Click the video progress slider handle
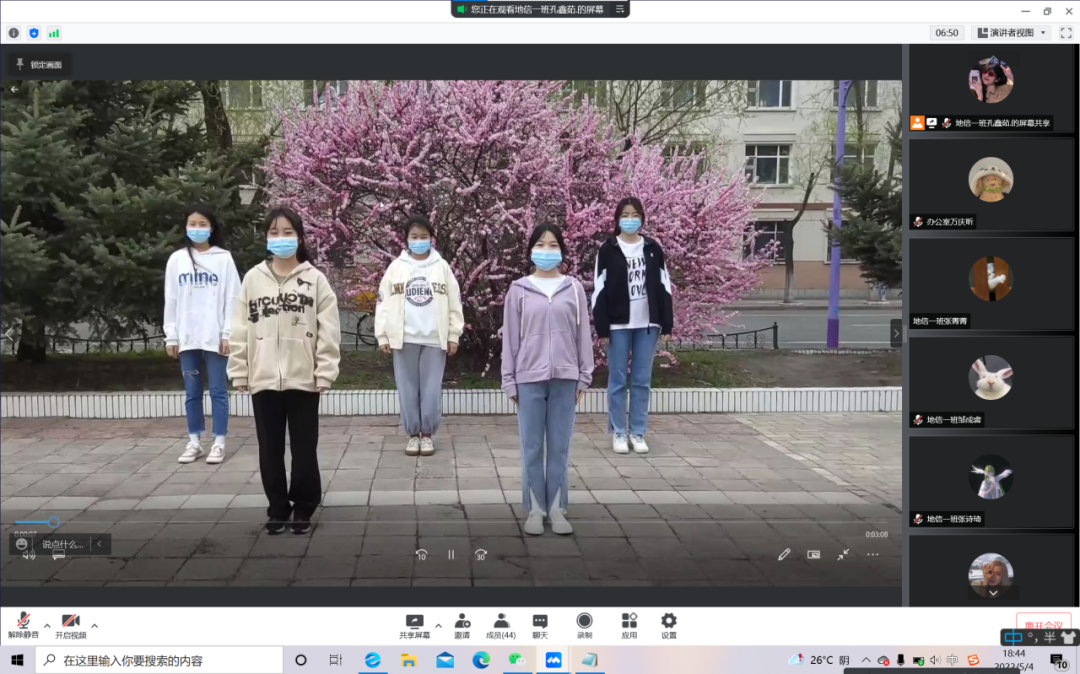The width and height of the screenshot is (1080, 674). click(54, 522)
